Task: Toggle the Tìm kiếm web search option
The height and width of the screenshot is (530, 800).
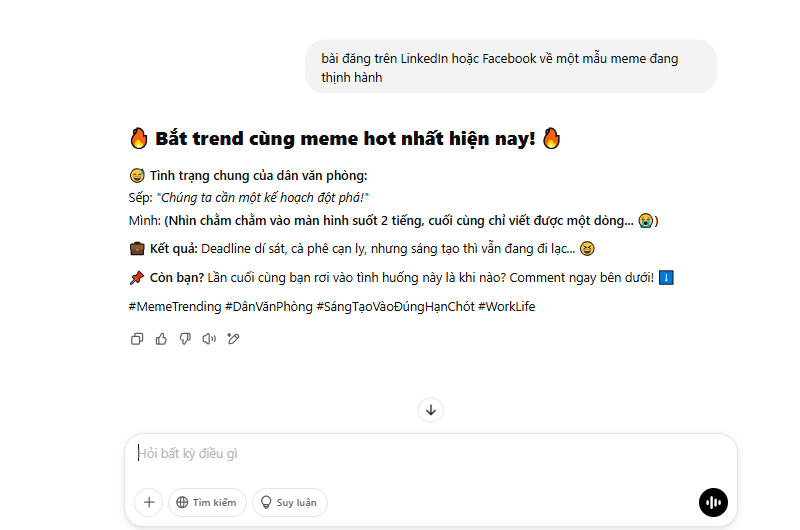Action: (x=207, y=502)
